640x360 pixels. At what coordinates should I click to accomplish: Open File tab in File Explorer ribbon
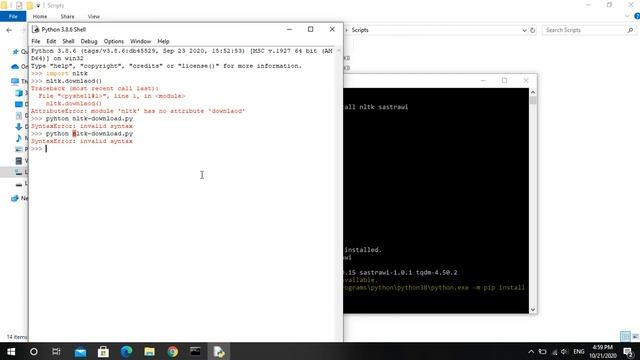coord(13,16)
